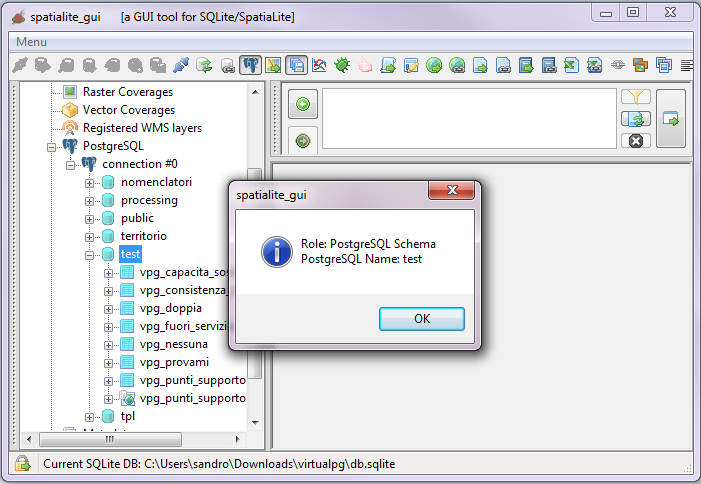Click the load shapefile globe-arrow icon
The image size is (701, 484).
click(434, 65)
